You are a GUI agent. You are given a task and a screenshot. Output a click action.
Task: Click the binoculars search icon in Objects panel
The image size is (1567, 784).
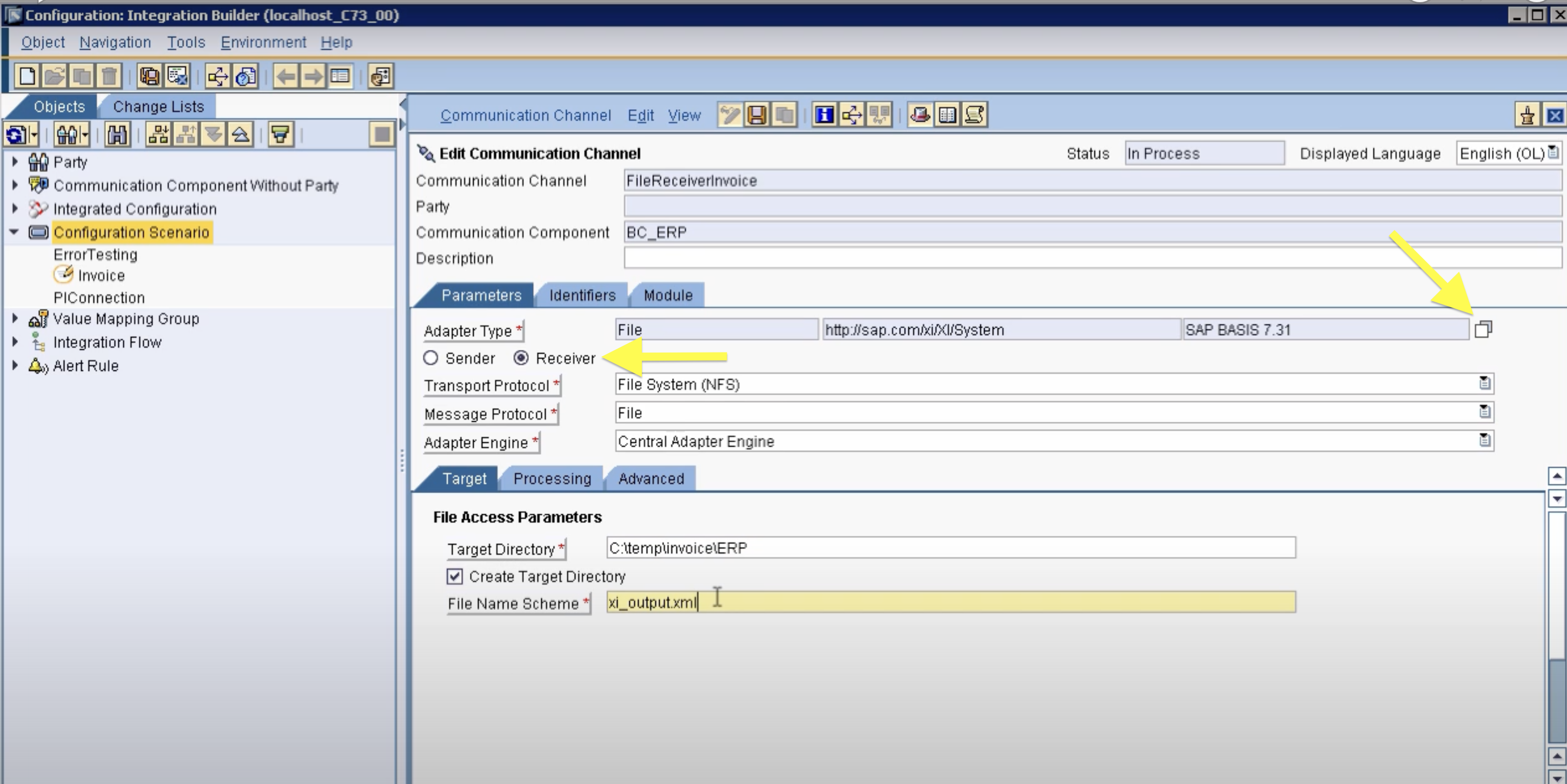117,135
